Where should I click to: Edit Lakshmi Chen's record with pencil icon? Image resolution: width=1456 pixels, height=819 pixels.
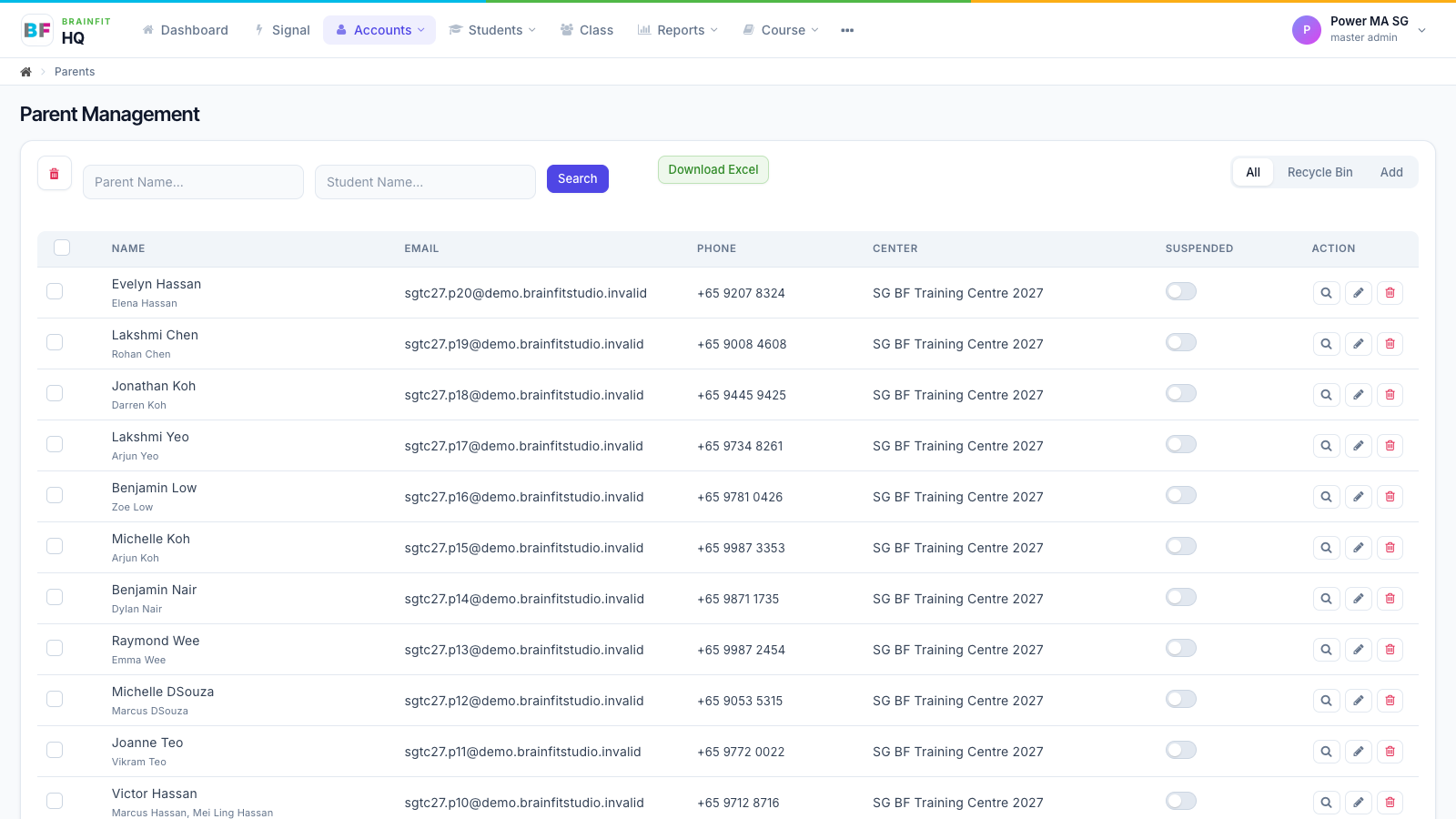[1358, 344]
